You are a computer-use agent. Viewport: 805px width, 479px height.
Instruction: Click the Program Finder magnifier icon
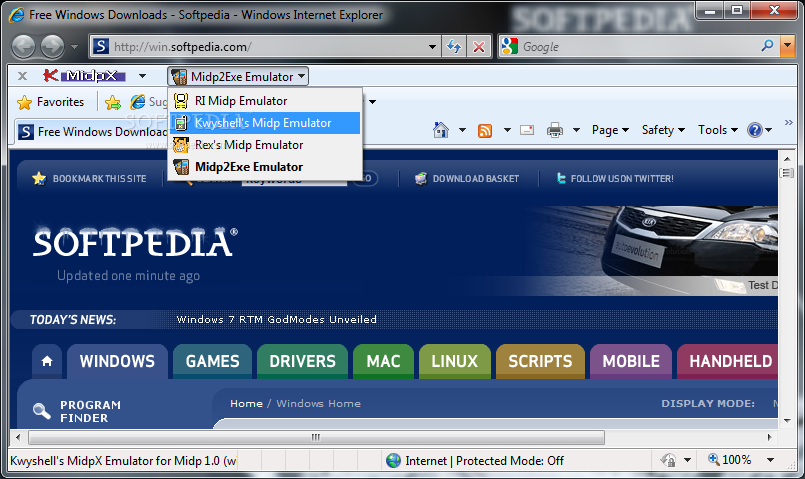click(x=41, y=411)
